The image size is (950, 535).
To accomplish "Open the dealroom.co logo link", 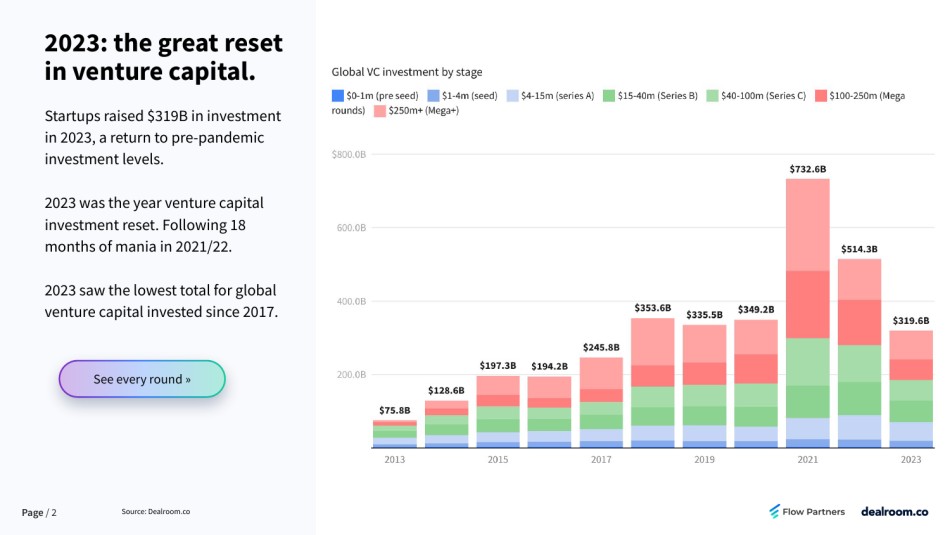I will click(x=894, y=511).
